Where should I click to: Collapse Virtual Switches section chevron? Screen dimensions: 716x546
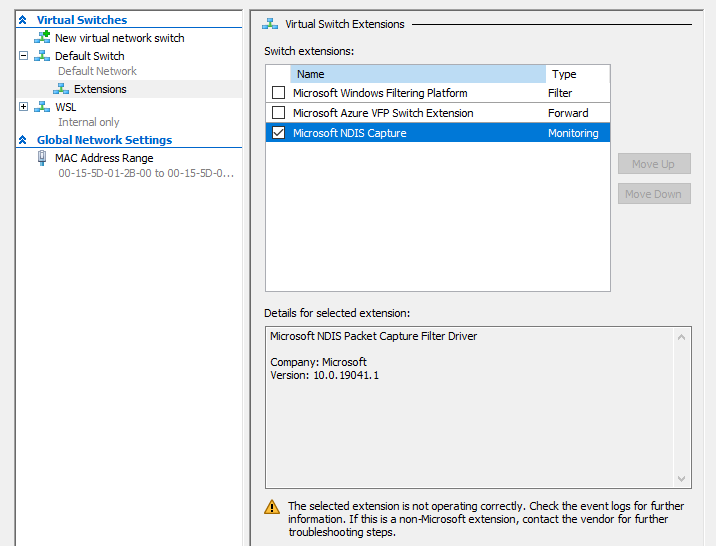(x=23, y=20)
